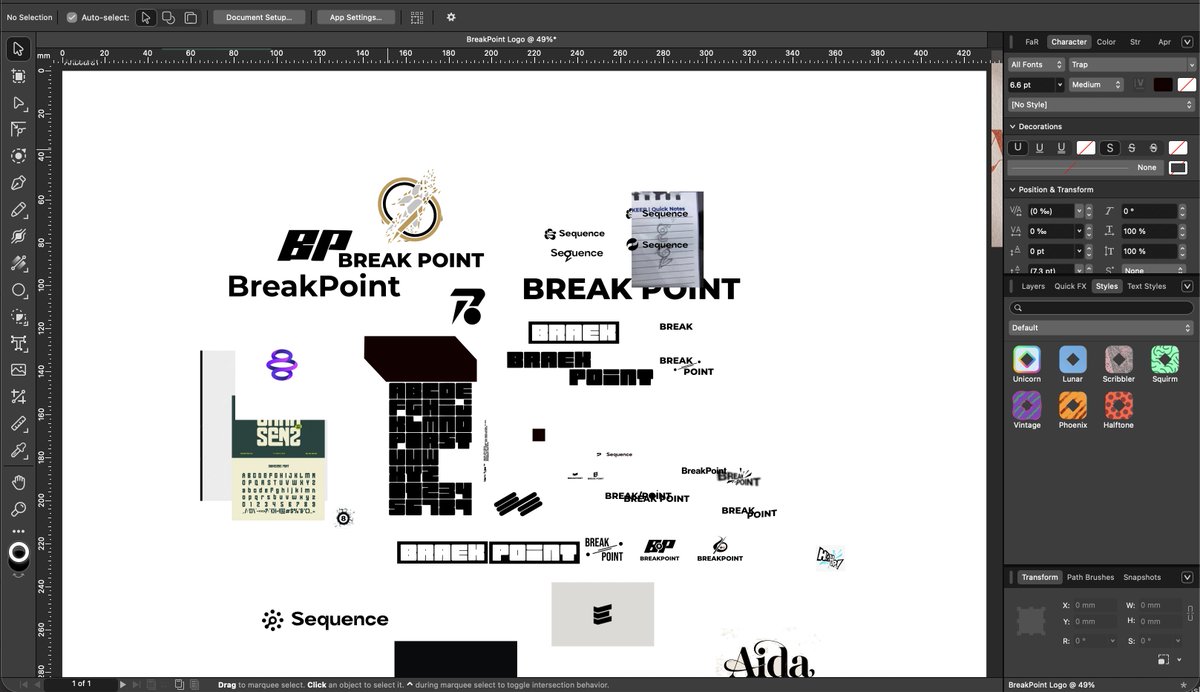Screen dimensions: 1200x692
Task: Select the Color Picker eyedropper tool
Action: [x=18, y=451]
